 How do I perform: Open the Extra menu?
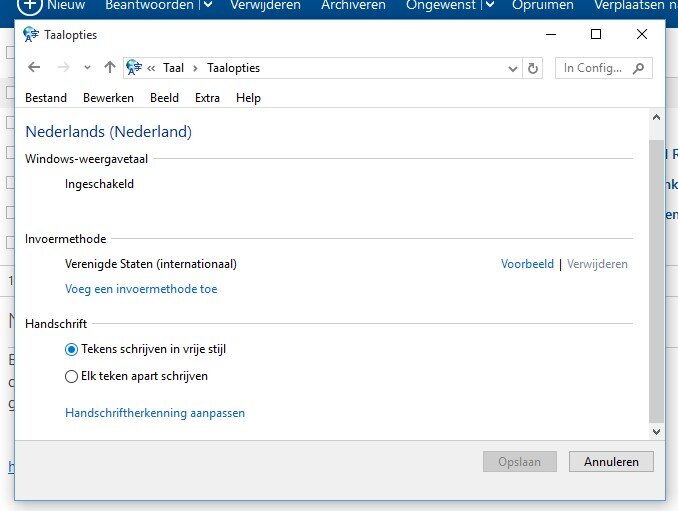pyautogui.click(x=207, y=98)
